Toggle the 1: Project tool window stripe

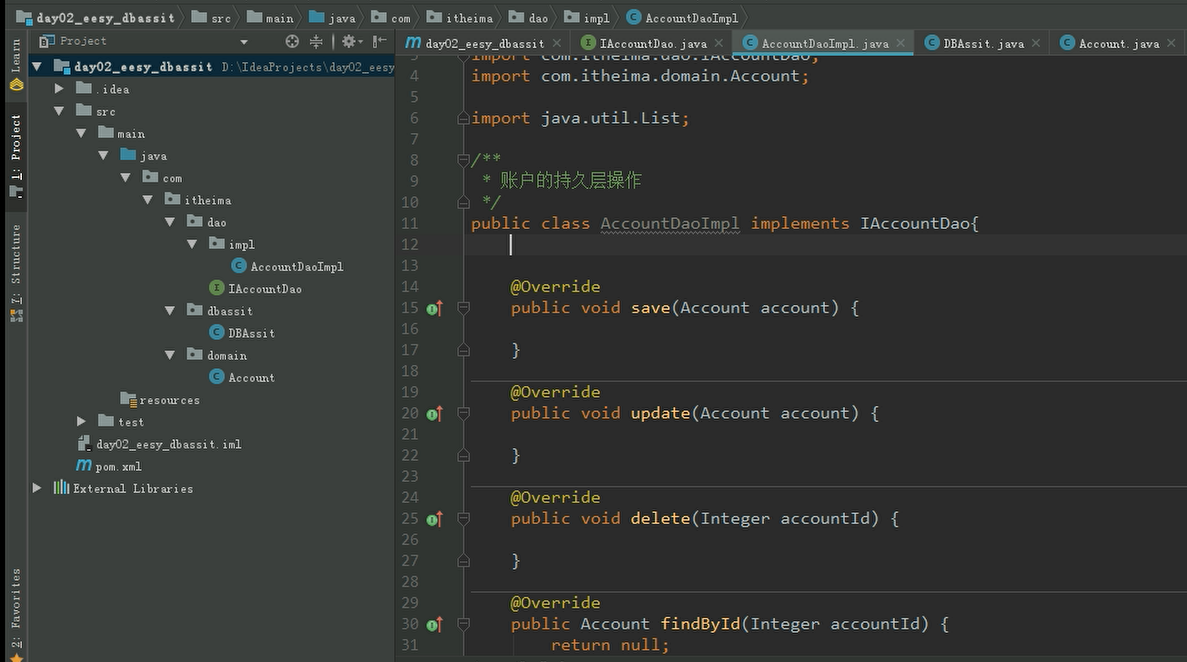(16, 156)
